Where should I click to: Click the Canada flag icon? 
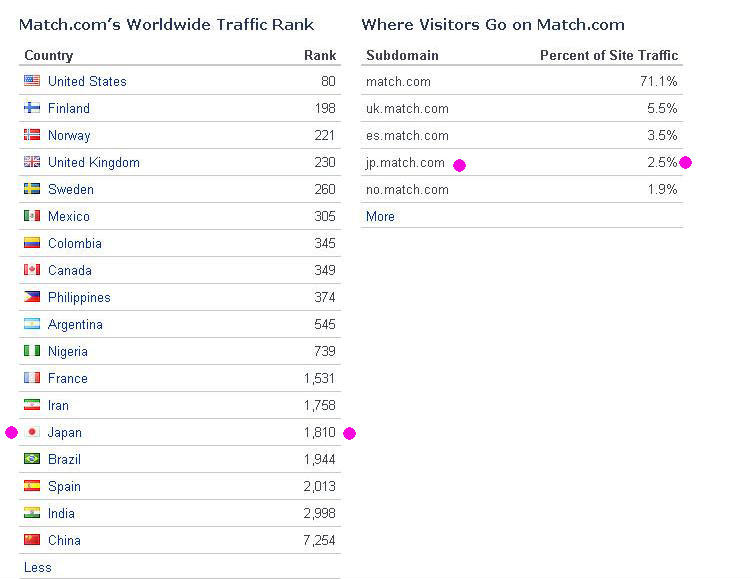point(31,270)
